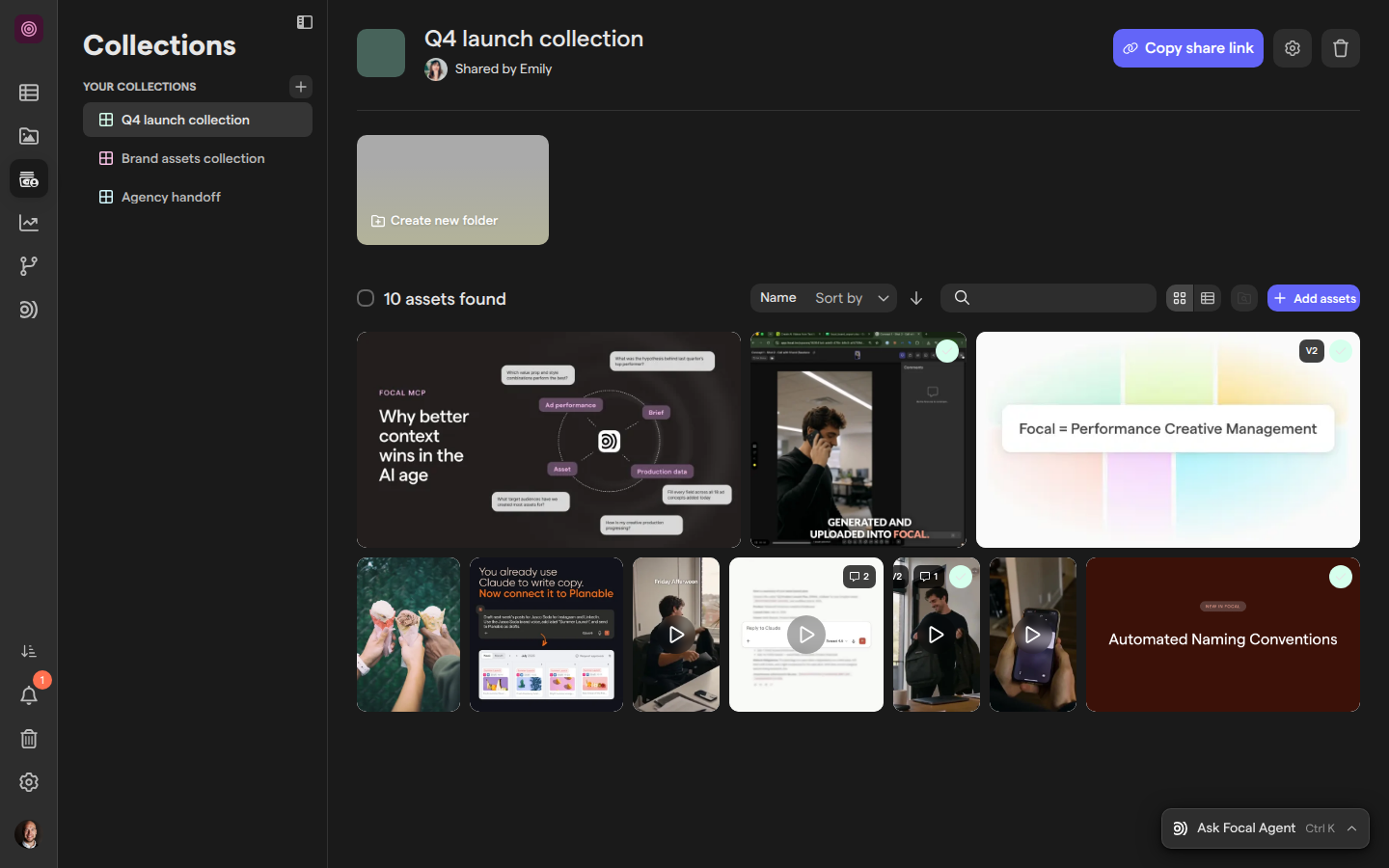The width and height of the screenshot is (1389, 868).
Task: Open the analytics chart sidebar icon
Action: point(29,223)
